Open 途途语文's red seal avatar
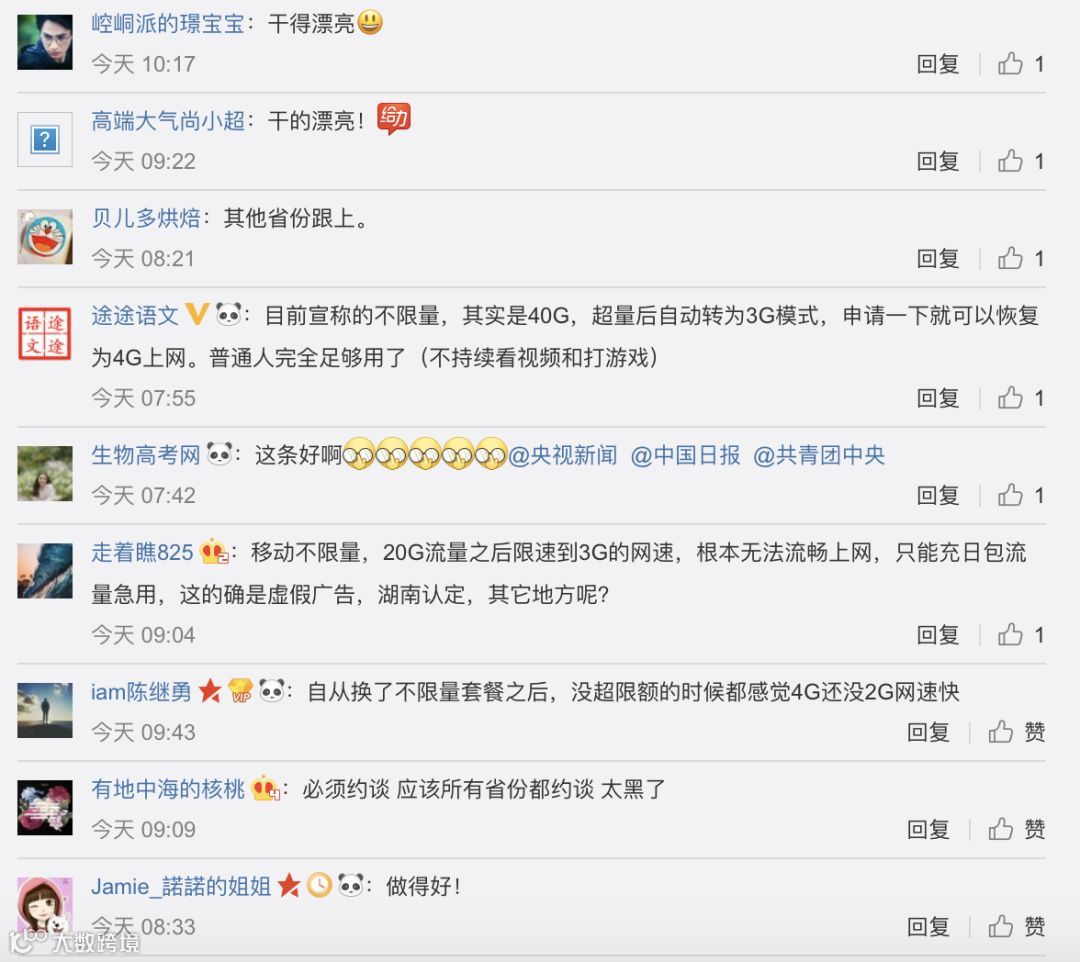This screenshot has height=962, width=1080. pyautogui.click(x=45, y=334)
